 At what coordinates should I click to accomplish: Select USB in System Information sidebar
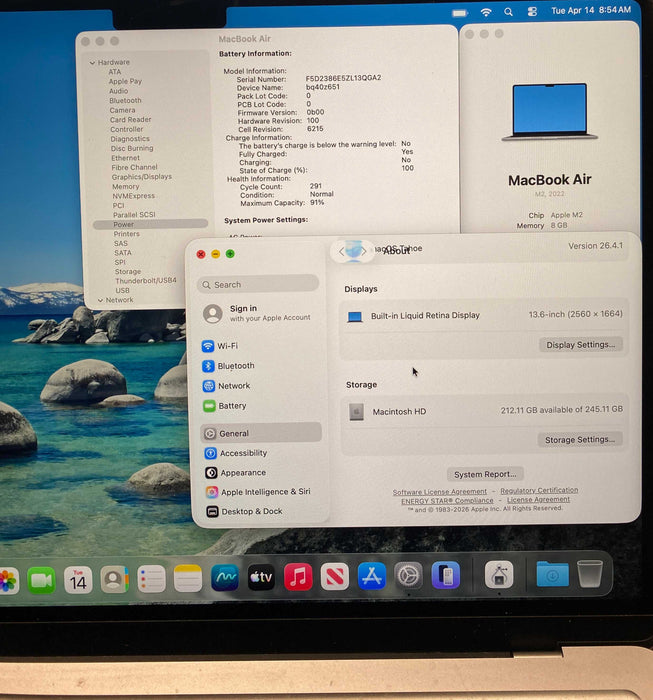coord(122,290)
